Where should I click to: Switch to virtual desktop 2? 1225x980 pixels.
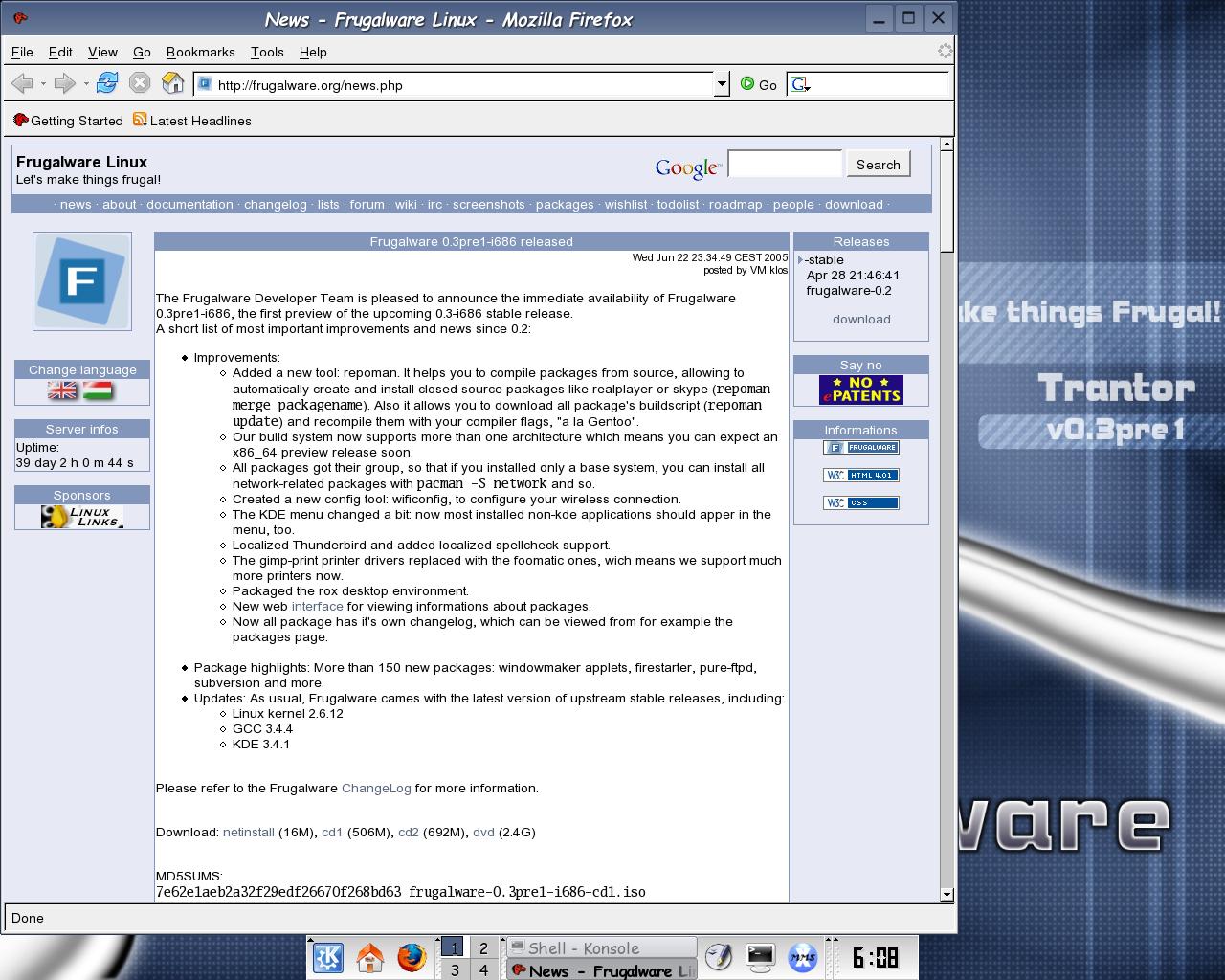pos(483,947)
